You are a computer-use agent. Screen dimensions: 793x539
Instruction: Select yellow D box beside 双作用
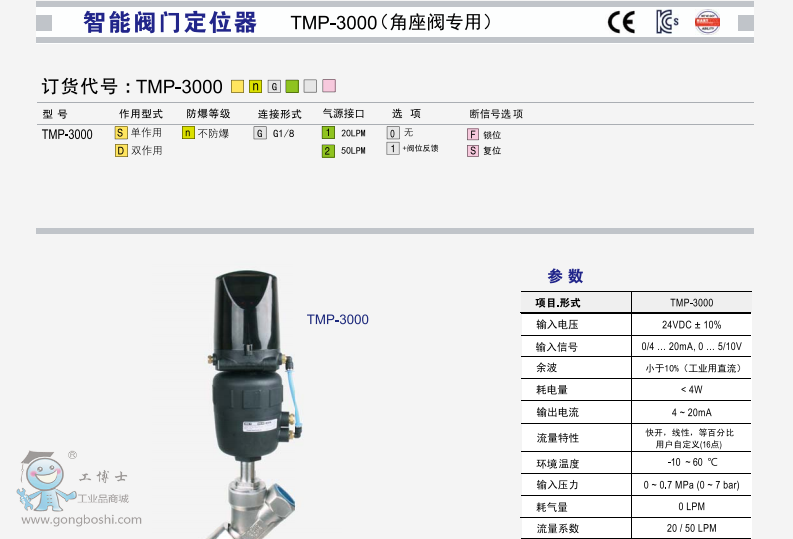tap(121, 151)
